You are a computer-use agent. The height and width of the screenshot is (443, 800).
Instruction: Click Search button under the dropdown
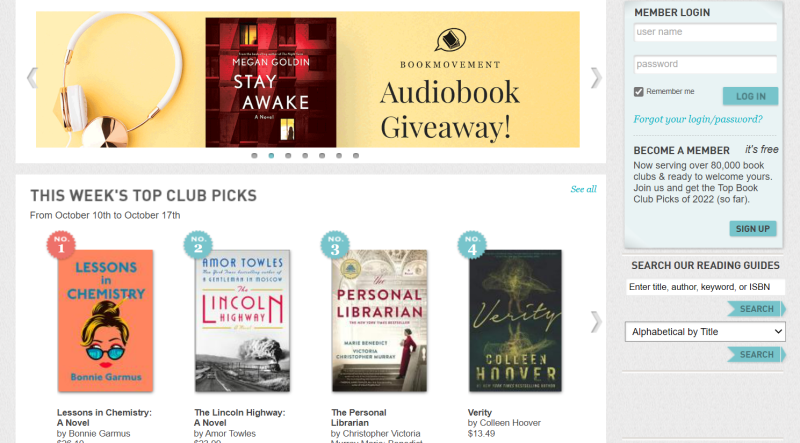tap(756, 354)
